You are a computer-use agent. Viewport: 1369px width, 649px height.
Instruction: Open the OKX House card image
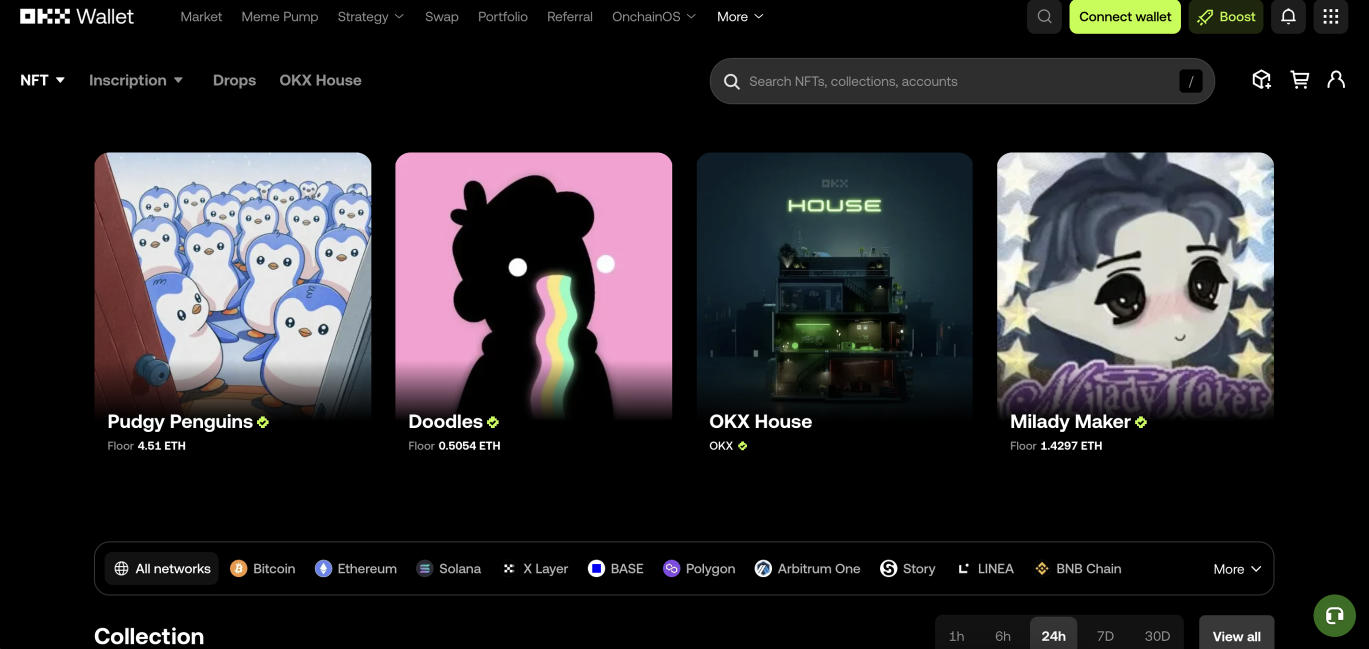coord(834,284)
